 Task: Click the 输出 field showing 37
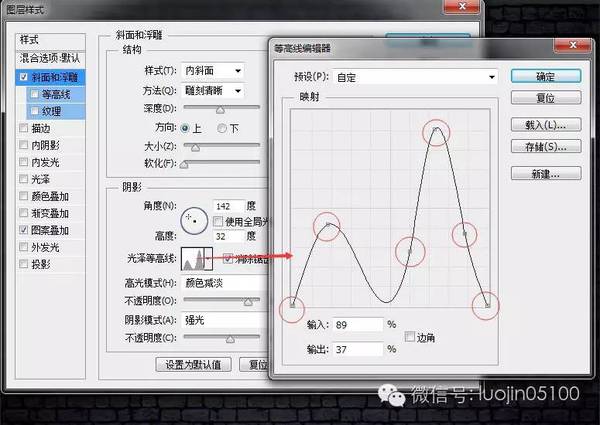tap(358, 349)
